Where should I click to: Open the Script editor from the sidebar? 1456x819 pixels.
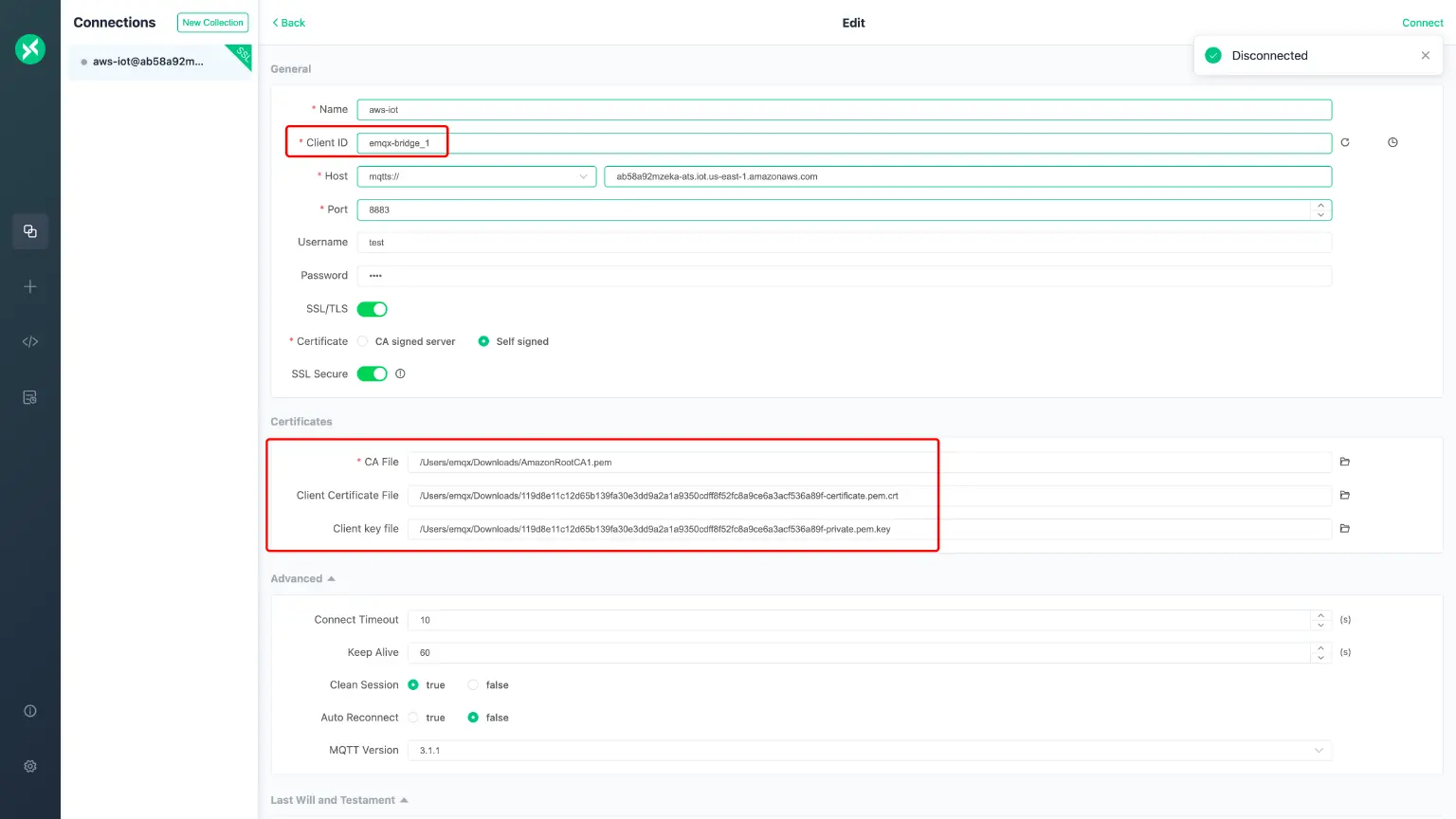tap(29, 341)
